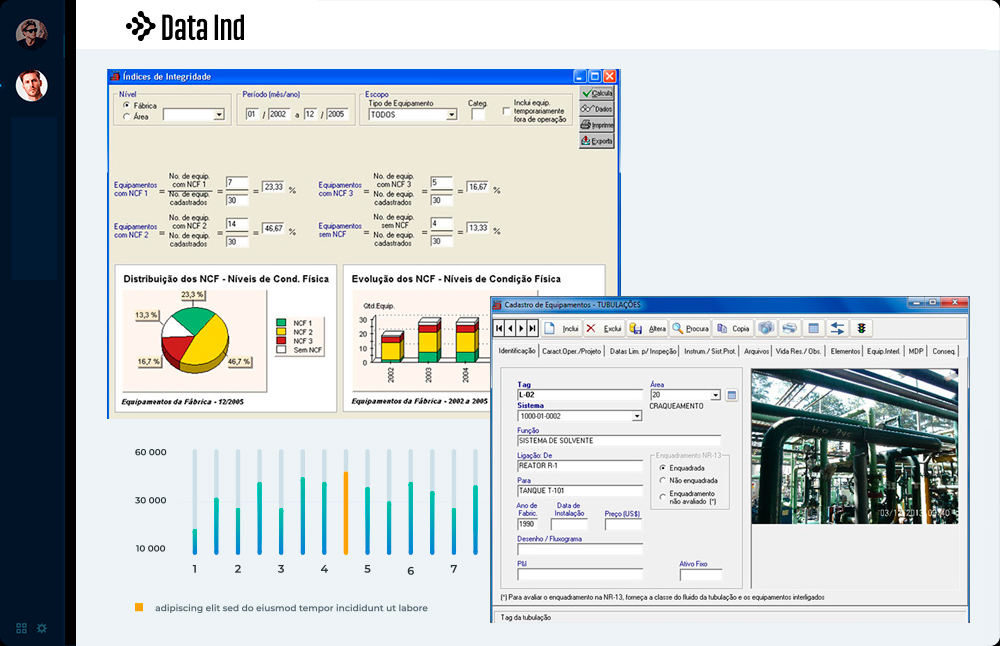Click the Procura magnifier icon
Image resolution: width=1000 pixels, height=646 pixels.
[677, 328]
